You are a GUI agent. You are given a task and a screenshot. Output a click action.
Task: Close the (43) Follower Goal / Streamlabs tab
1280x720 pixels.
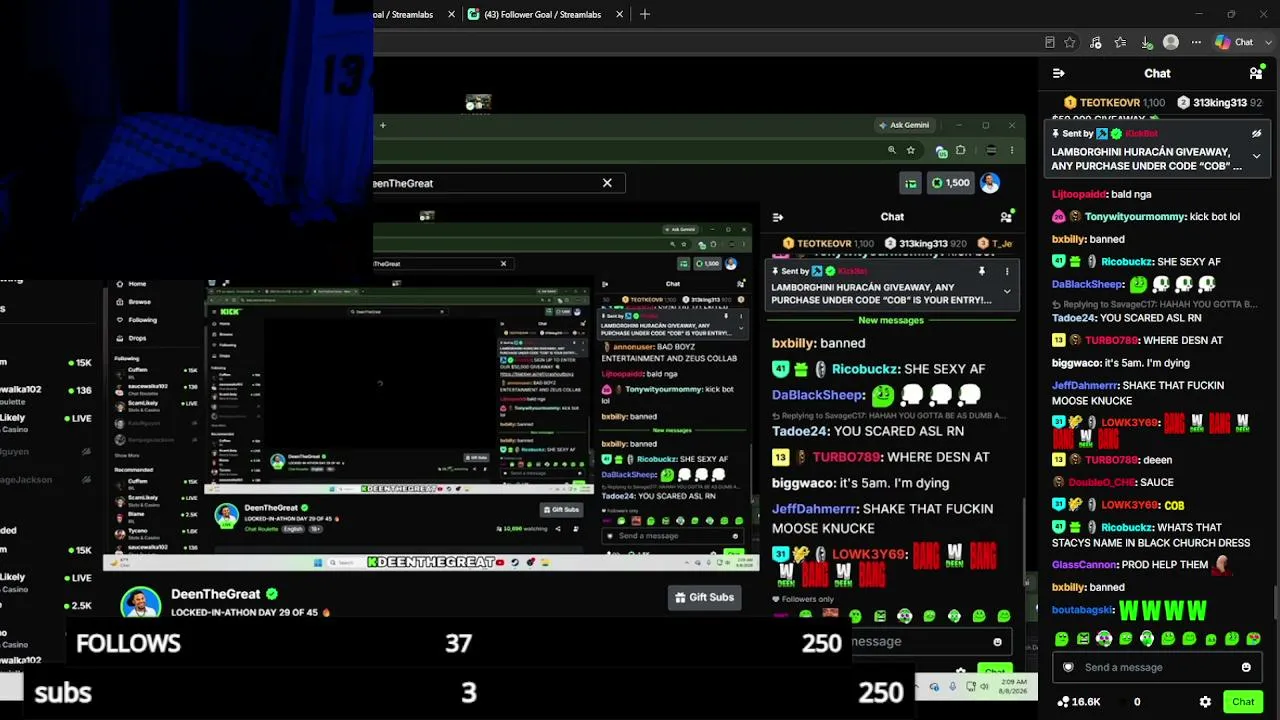pyautogui.click(x=620, y=14)
